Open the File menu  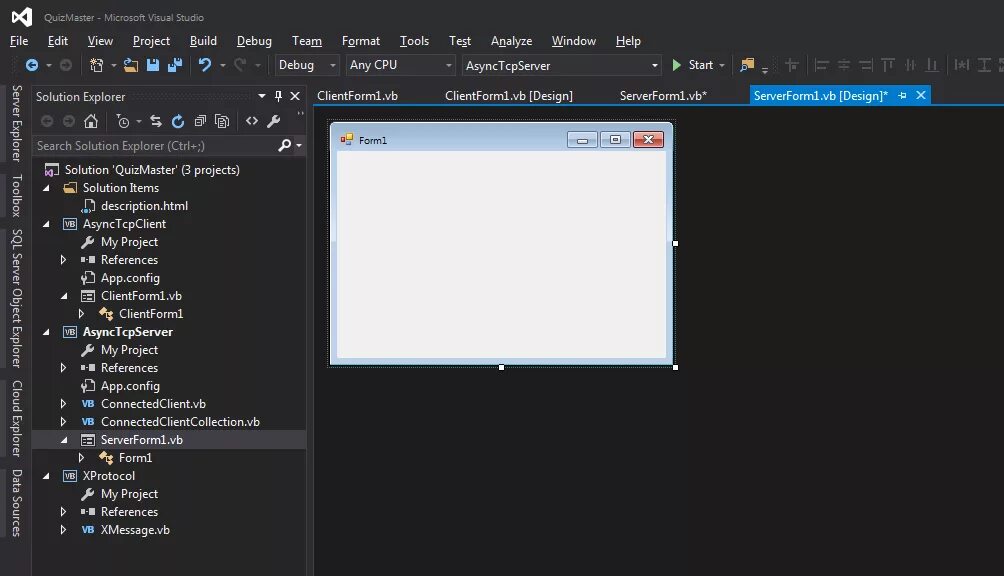coord(19,40)
